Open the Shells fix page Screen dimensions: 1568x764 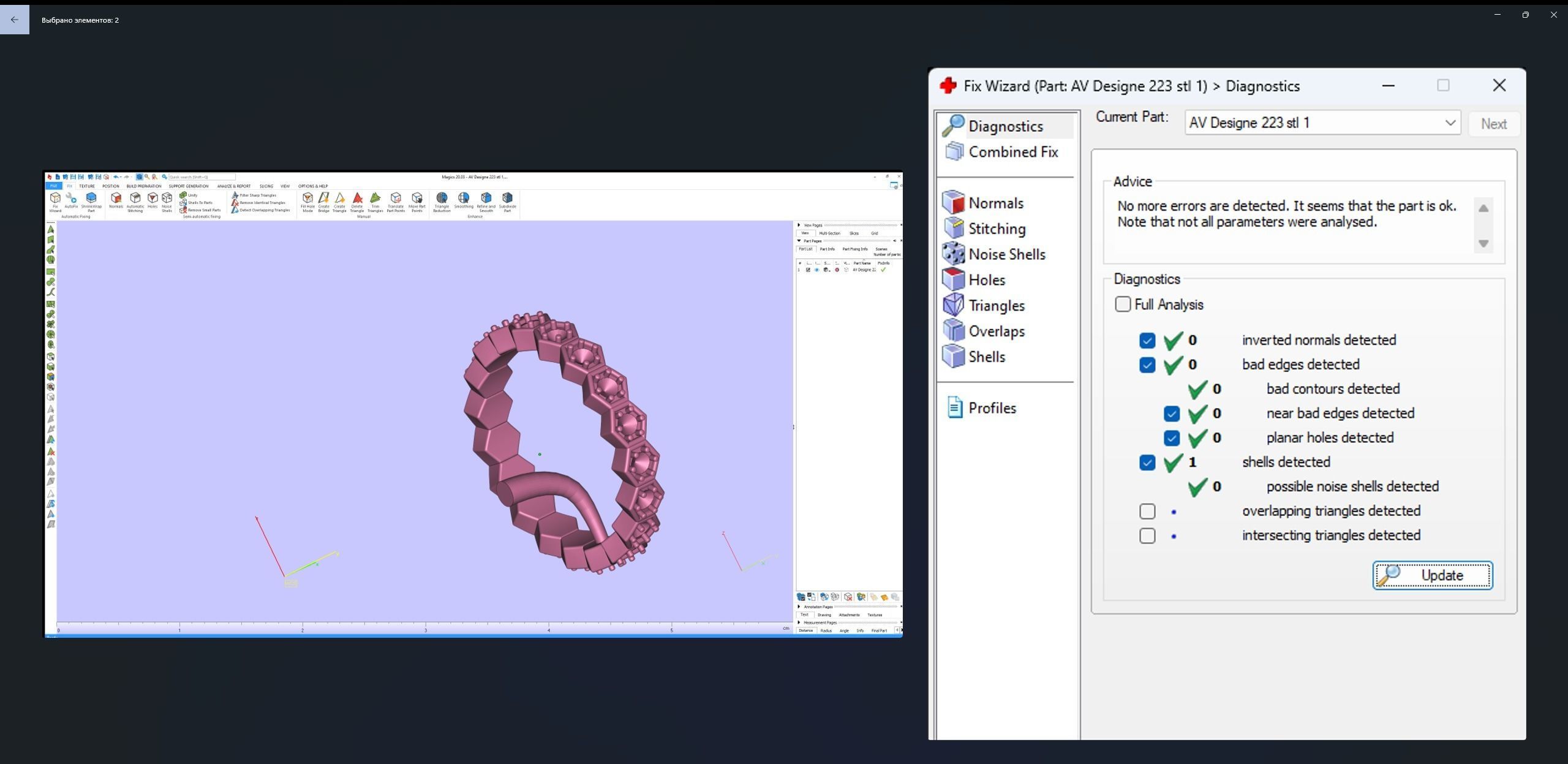[986, 357]
